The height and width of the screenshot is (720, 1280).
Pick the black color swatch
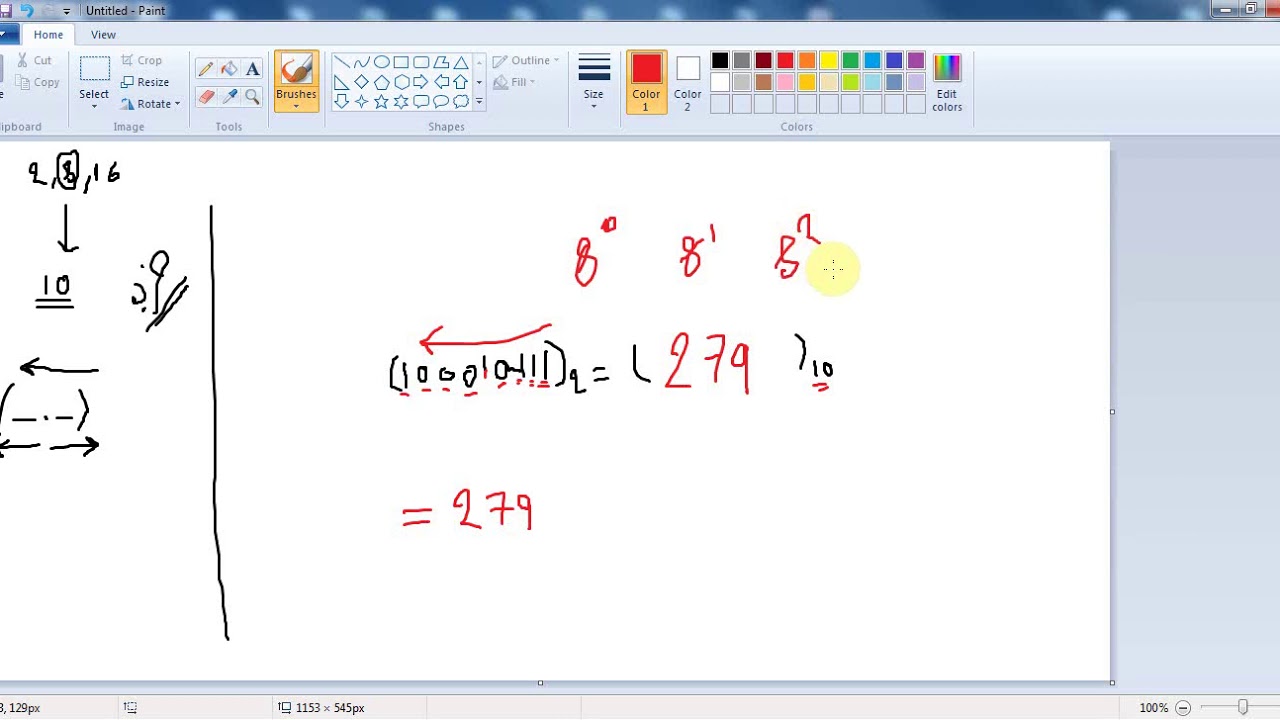point(720,61)
